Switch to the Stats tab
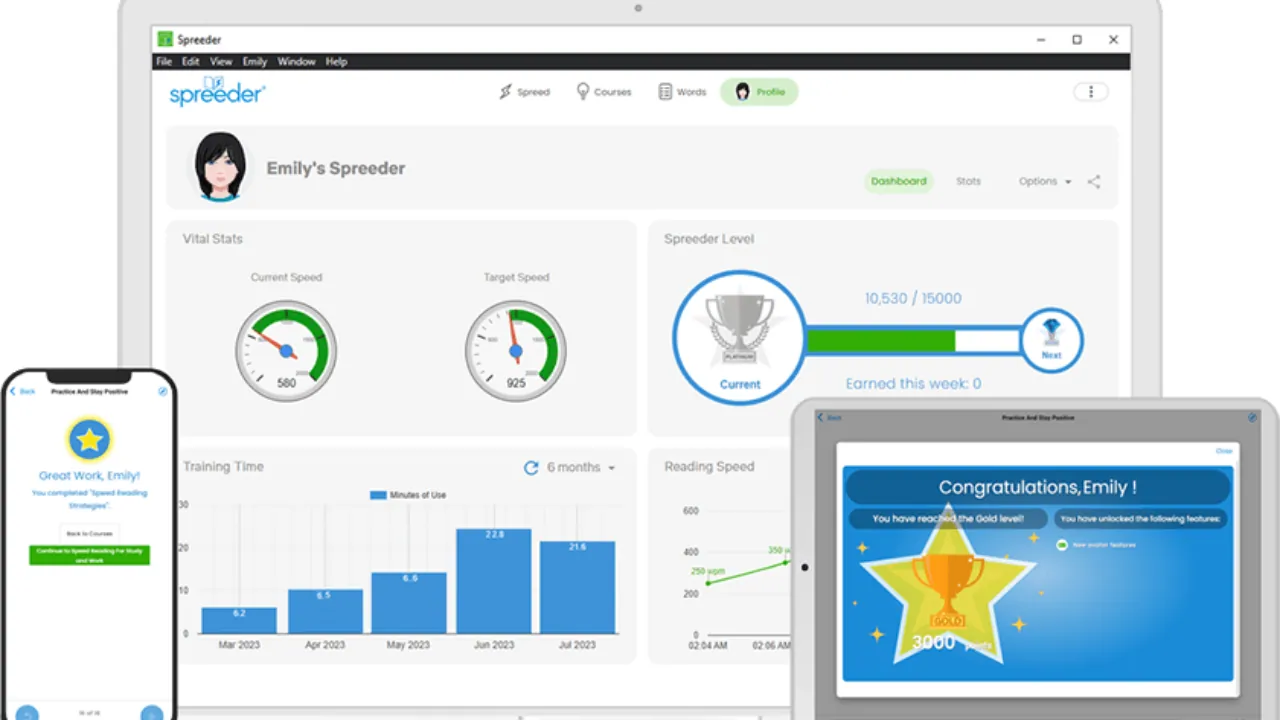 point(968,181)
